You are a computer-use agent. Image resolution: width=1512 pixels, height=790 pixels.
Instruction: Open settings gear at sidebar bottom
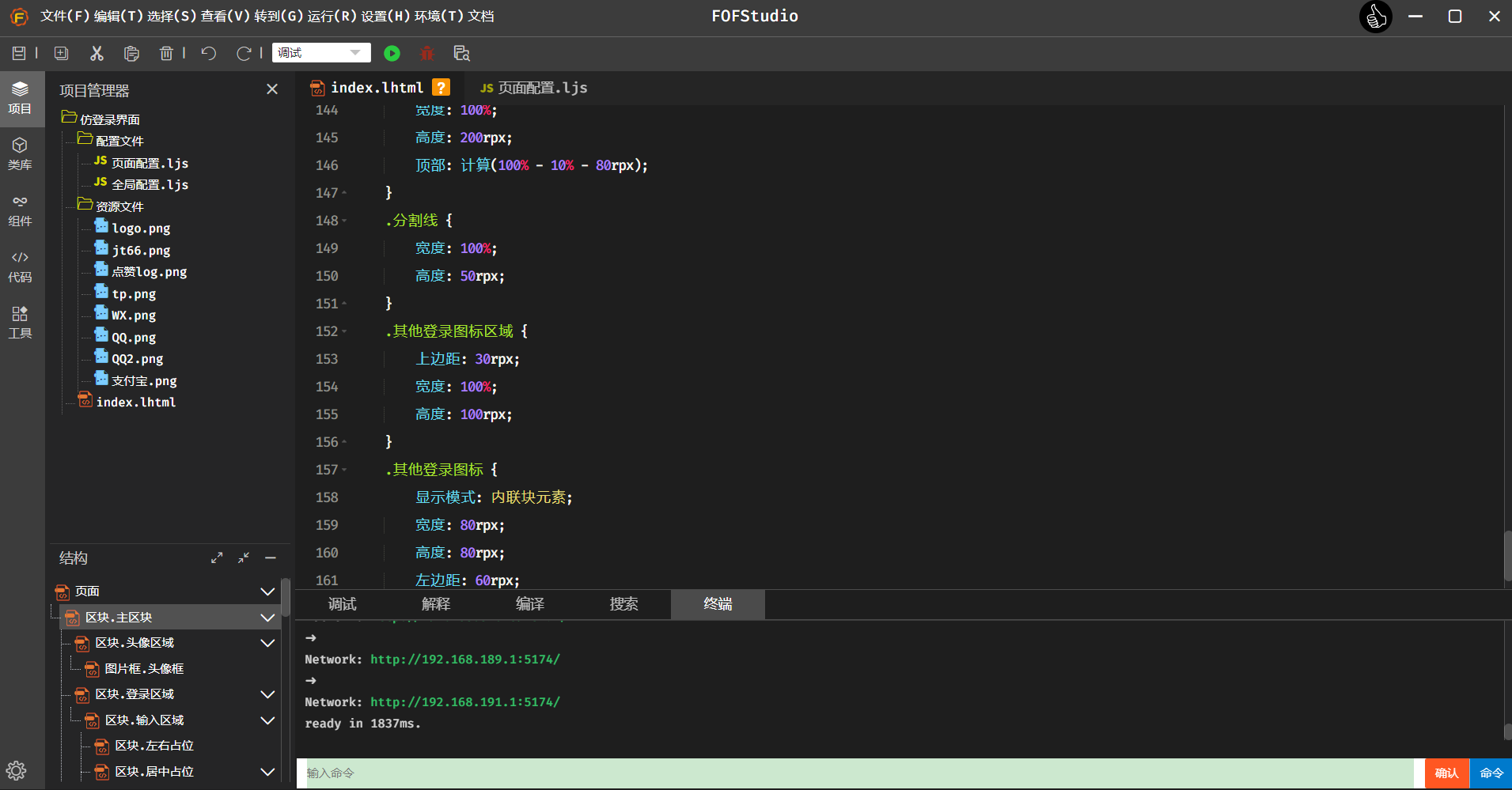[x=16, y=770]
